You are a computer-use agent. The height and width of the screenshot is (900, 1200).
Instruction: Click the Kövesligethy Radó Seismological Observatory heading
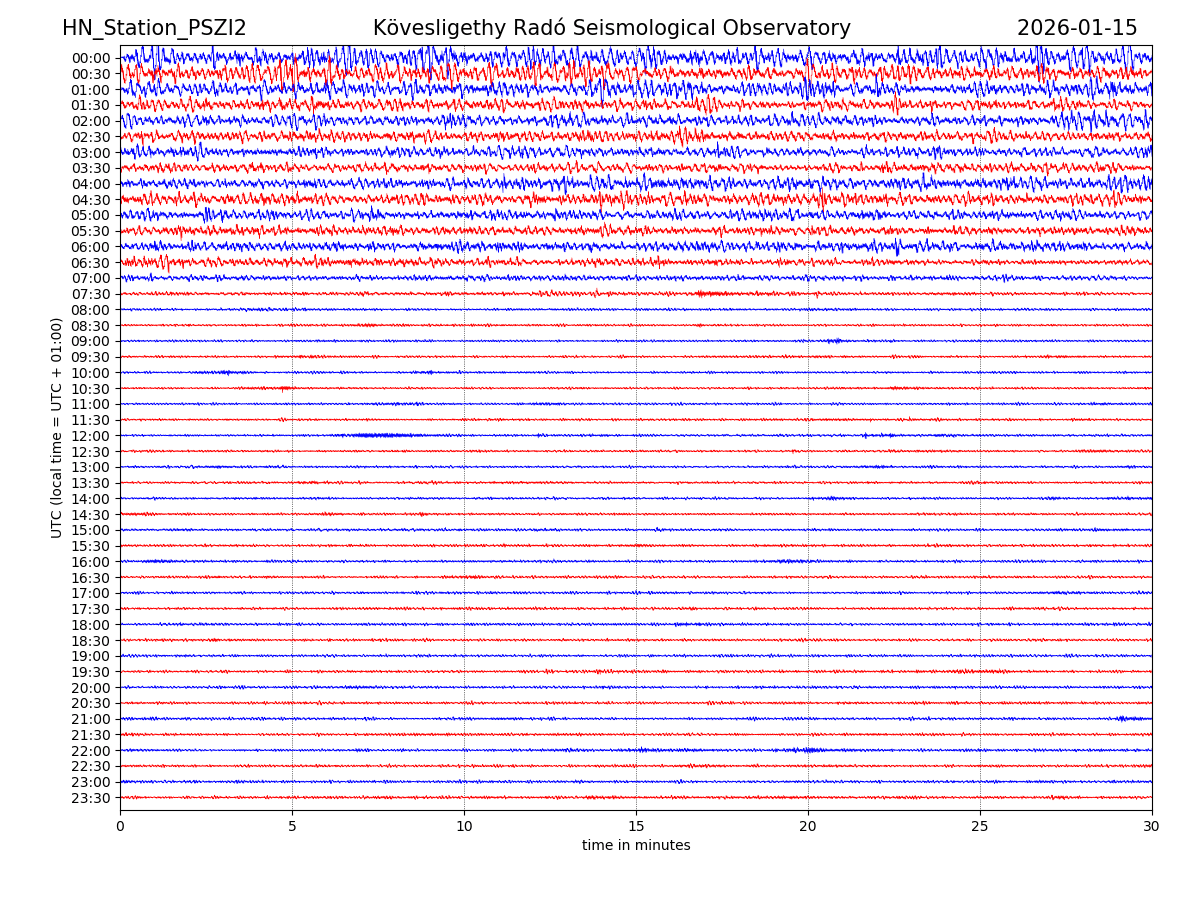click(x=611, y=28)
